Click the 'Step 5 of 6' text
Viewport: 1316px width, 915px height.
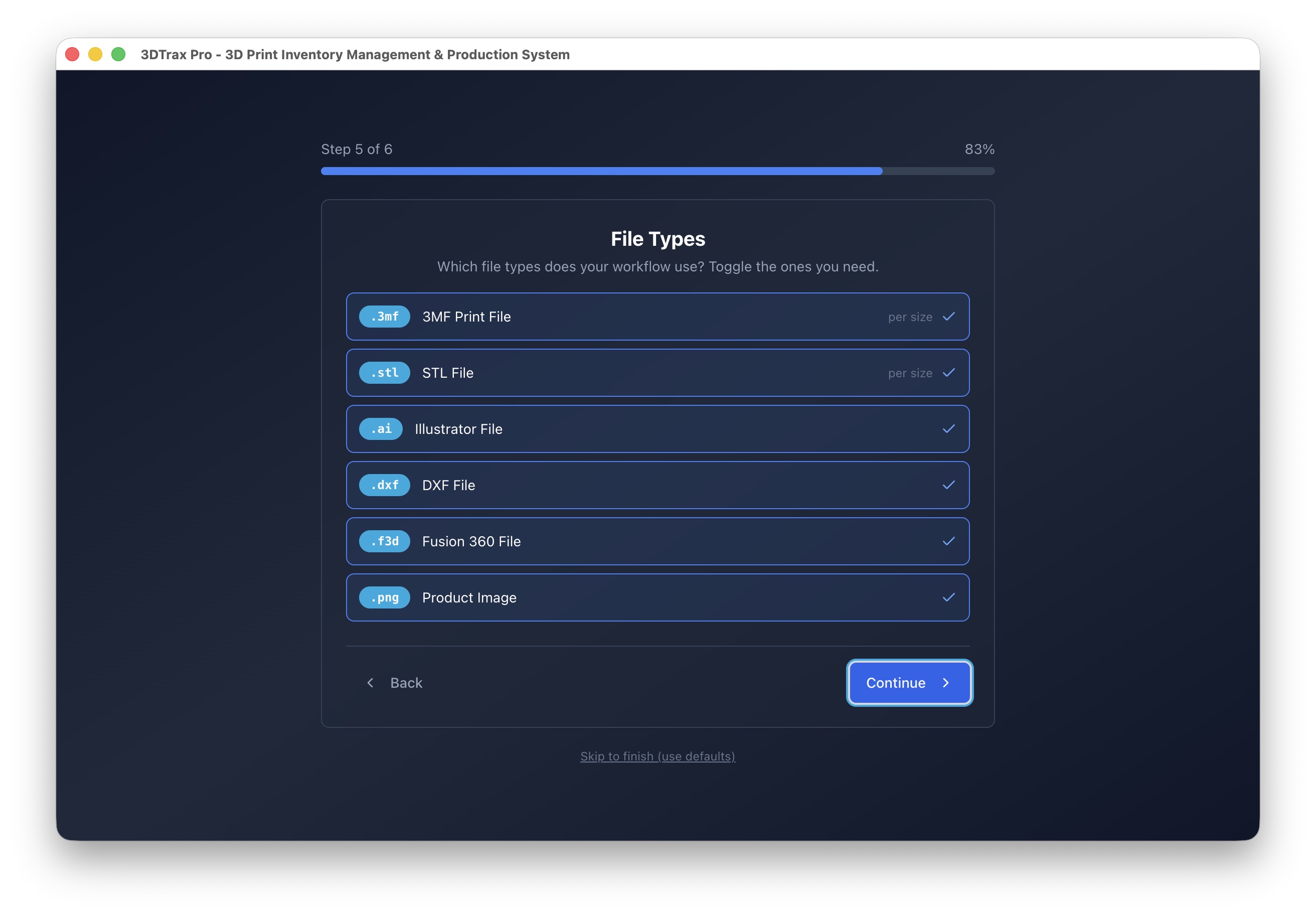pos(357,149)
